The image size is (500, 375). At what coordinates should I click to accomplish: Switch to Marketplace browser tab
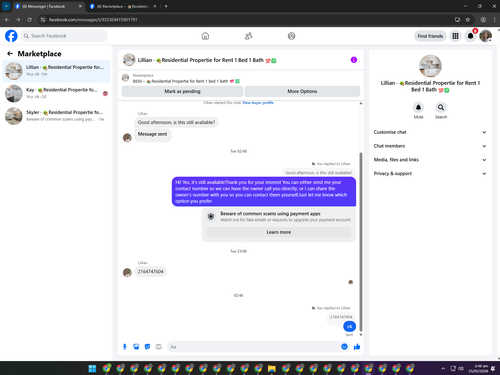point(123,6)
